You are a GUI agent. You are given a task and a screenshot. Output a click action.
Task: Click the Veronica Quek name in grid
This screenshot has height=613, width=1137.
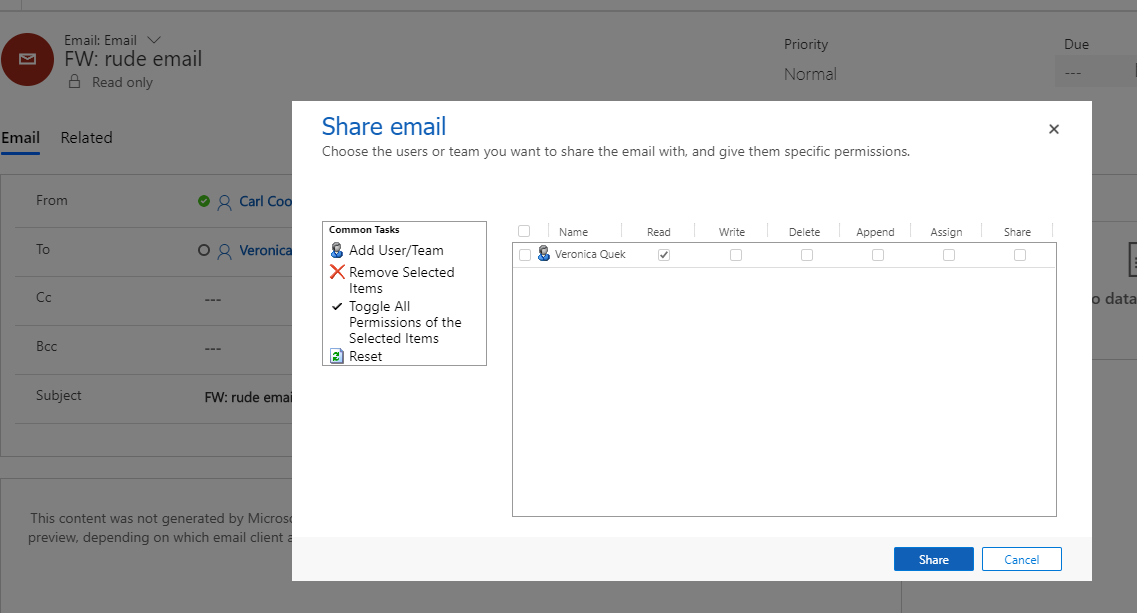[590, 255]
